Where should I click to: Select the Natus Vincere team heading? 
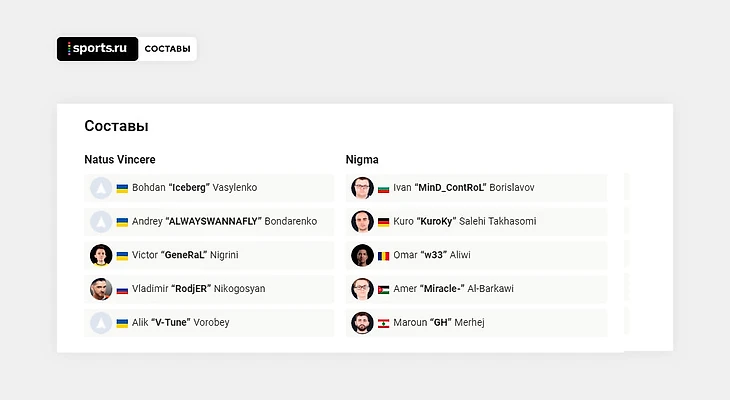point(120,159)
